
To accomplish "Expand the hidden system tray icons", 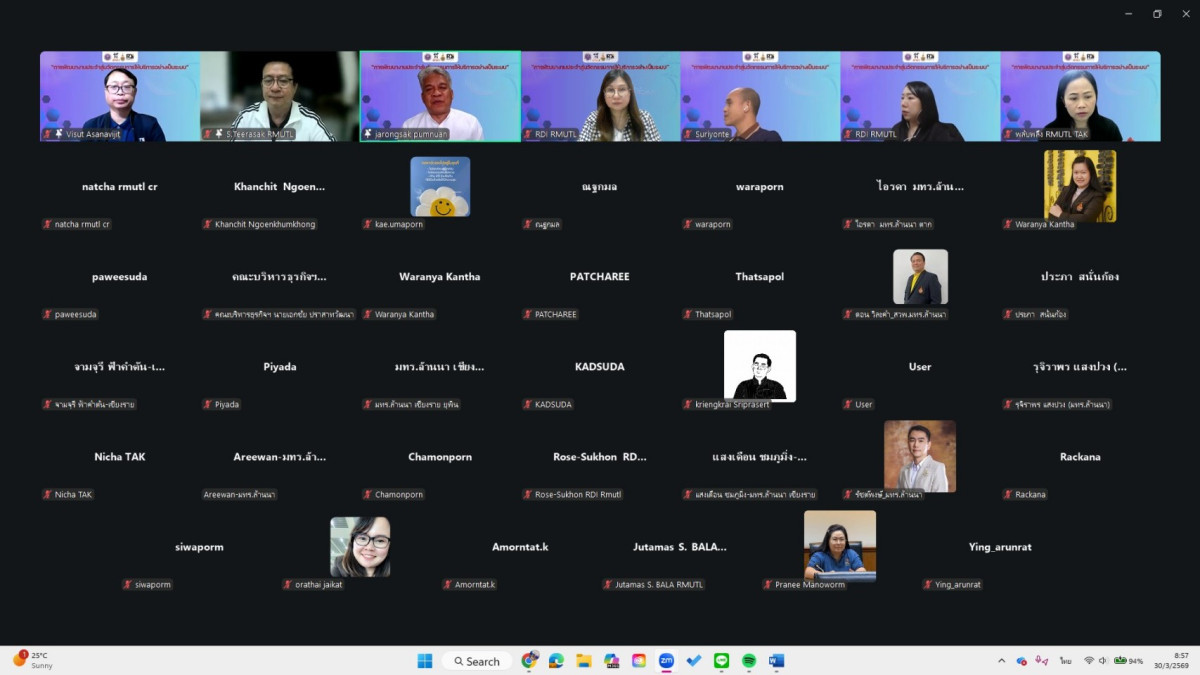I will click(1001, 661).
